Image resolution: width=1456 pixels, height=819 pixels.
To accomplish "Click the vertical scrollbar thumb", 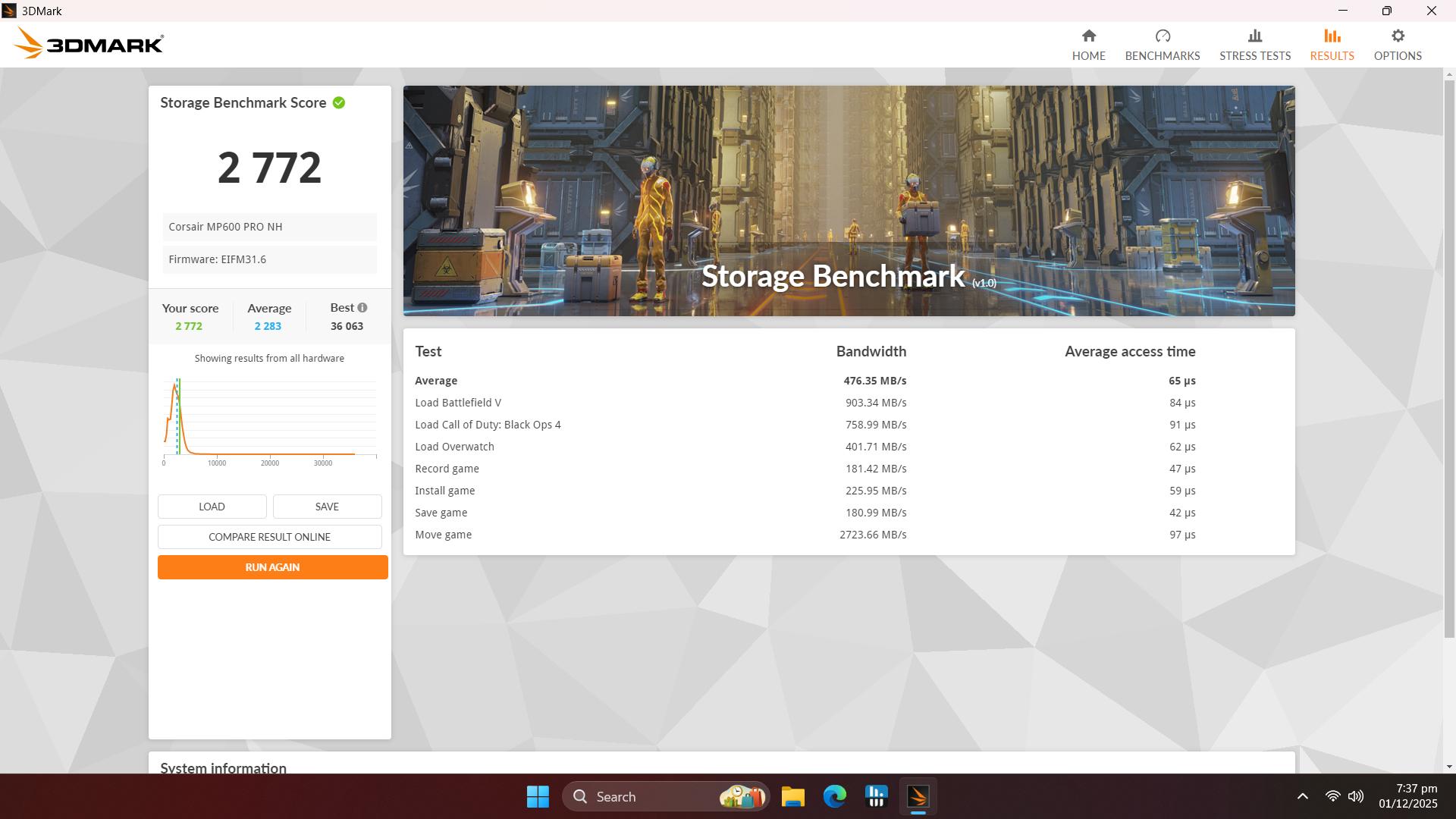I will (x=1449, y=358).
